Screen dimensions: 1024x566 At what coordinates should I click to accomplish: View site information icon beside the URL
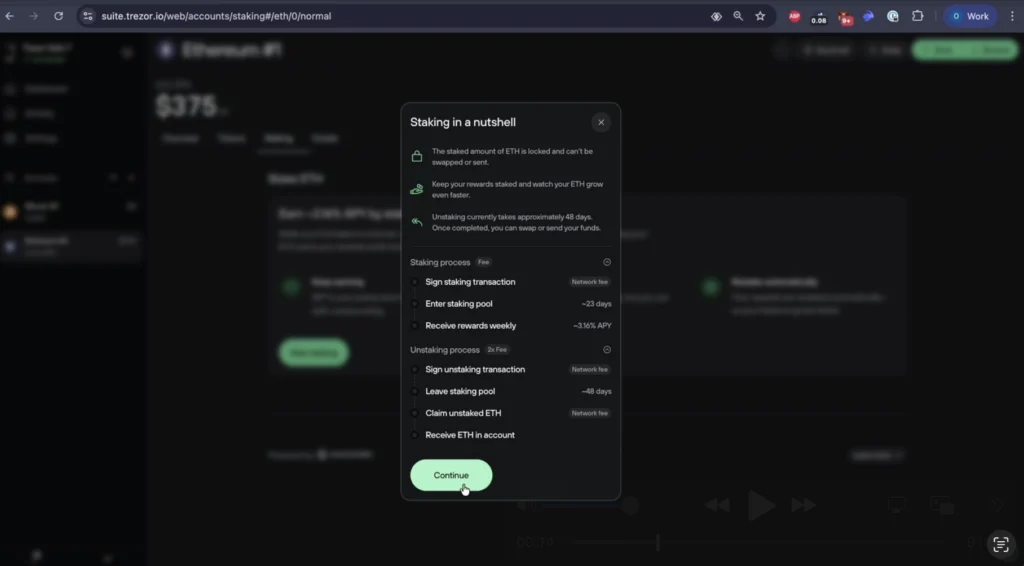pyautogui.click(x=88, y=16)
